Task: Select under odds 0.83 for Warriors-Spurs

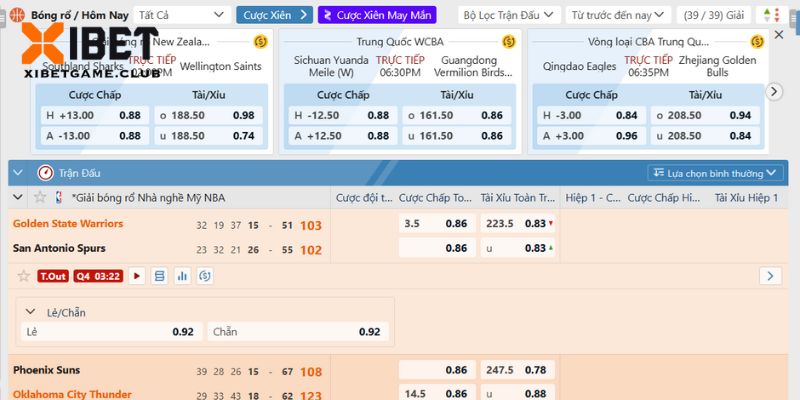Action: (517, 247)
